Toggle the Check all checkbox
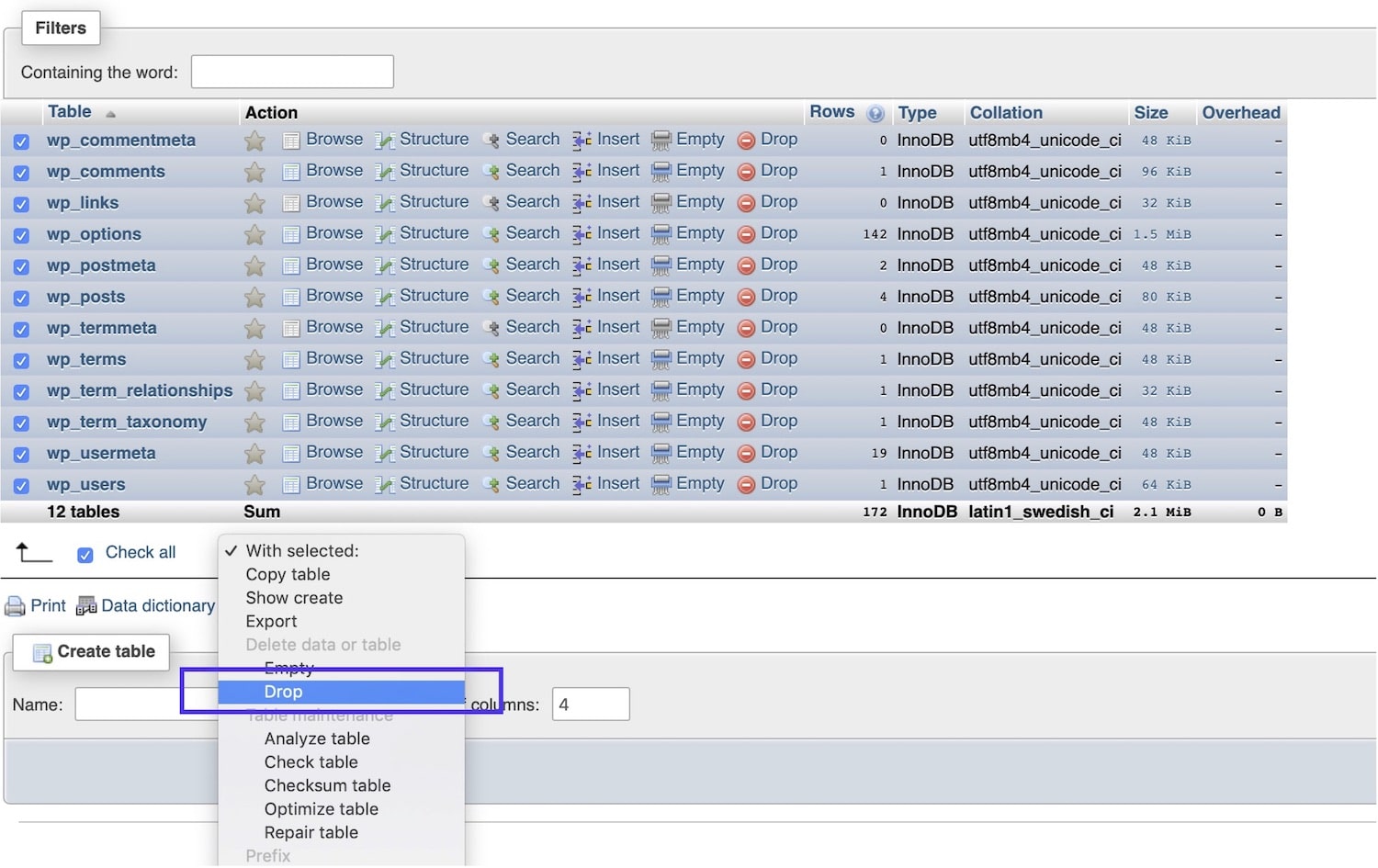The width and height of the screenshot is (1378, 868). (x=85, y=553)
